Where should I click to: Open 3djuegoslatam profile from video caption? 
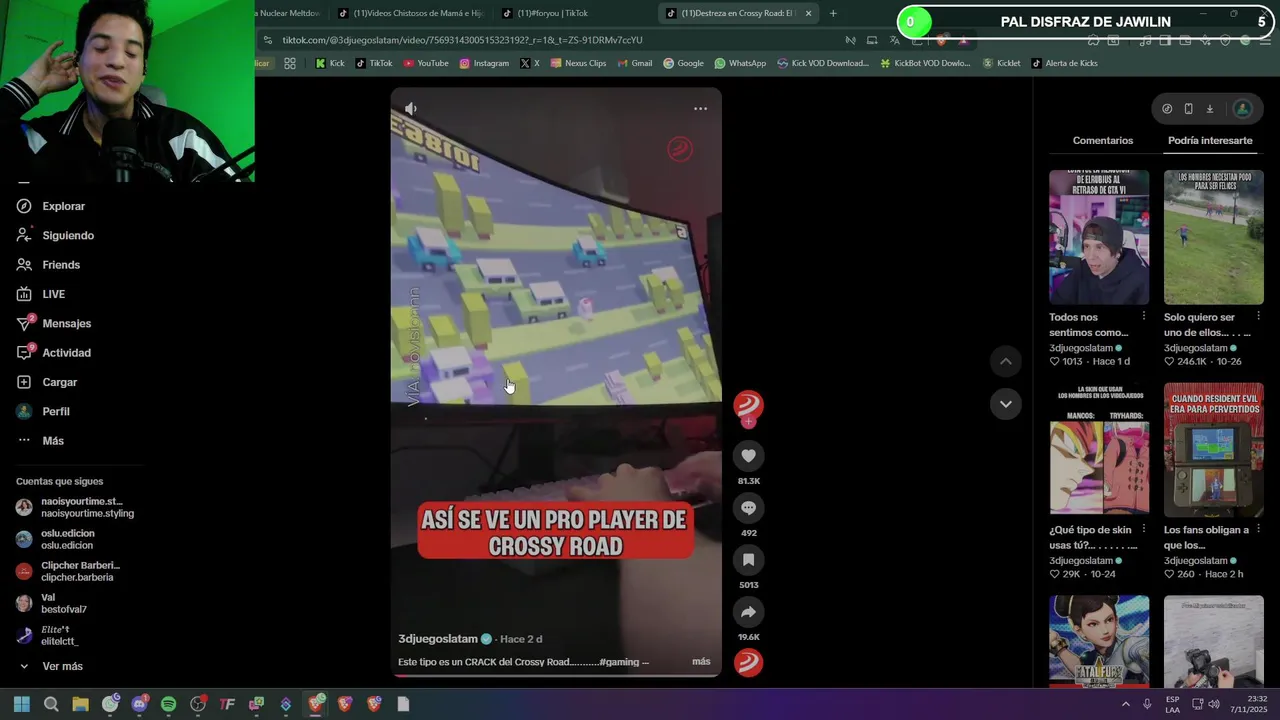pyautogui.click(x=438, y=639)
